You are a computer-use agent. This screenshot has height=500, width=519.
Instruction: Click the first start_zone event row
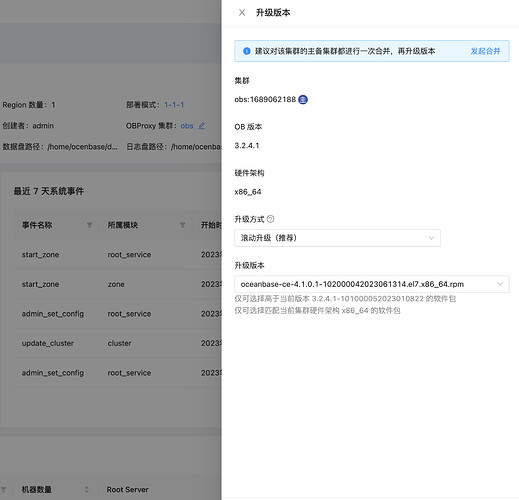(117, 255)
